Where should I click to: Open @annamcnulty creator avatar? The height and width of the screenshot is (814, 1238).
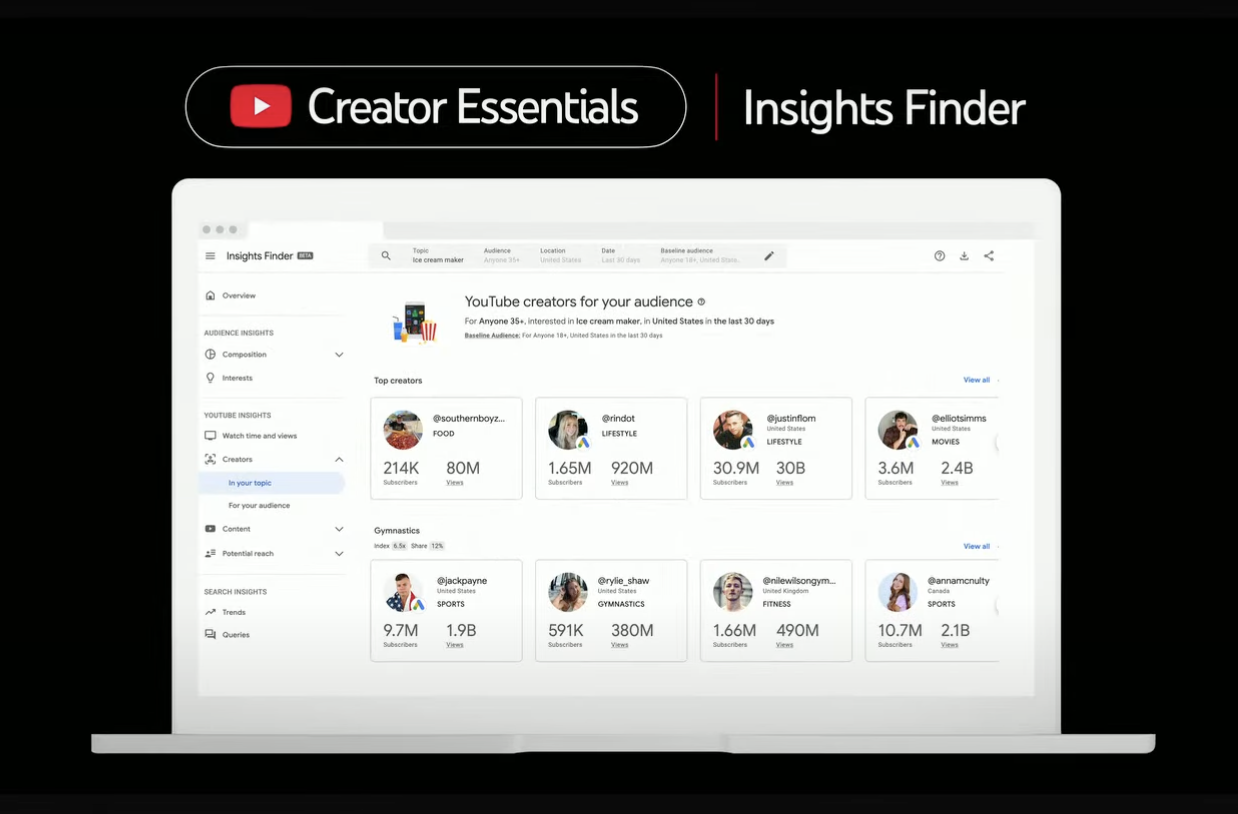(x=898, y=592)
